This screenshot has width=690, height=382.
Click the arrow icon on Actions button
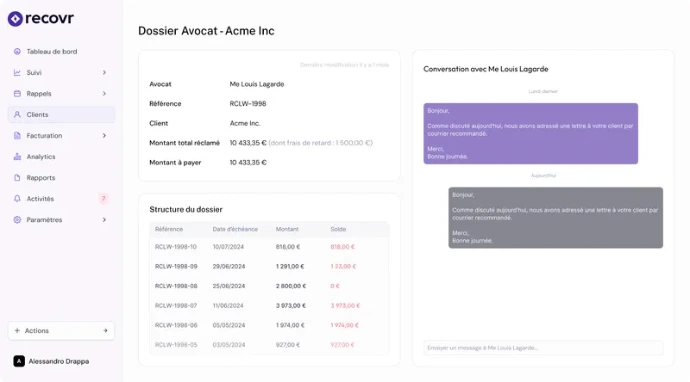[105, 331]
